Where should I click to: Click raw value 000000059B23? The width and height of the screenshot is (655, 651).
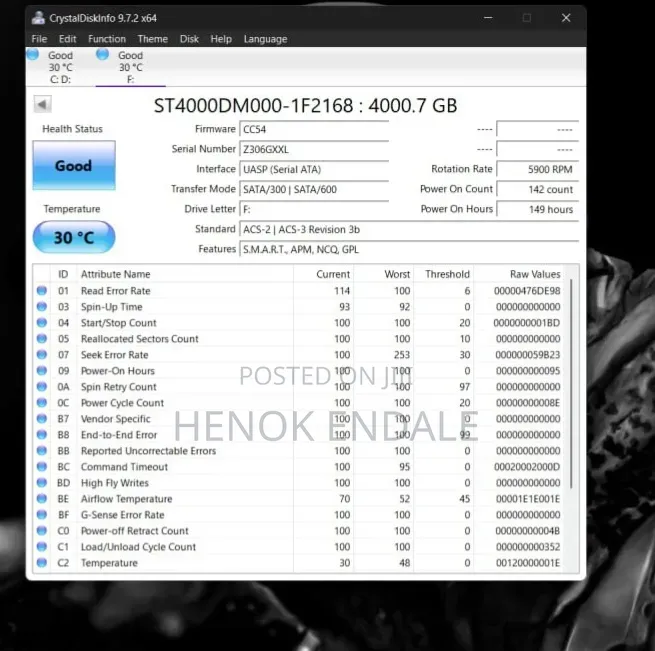click(528, 355)
